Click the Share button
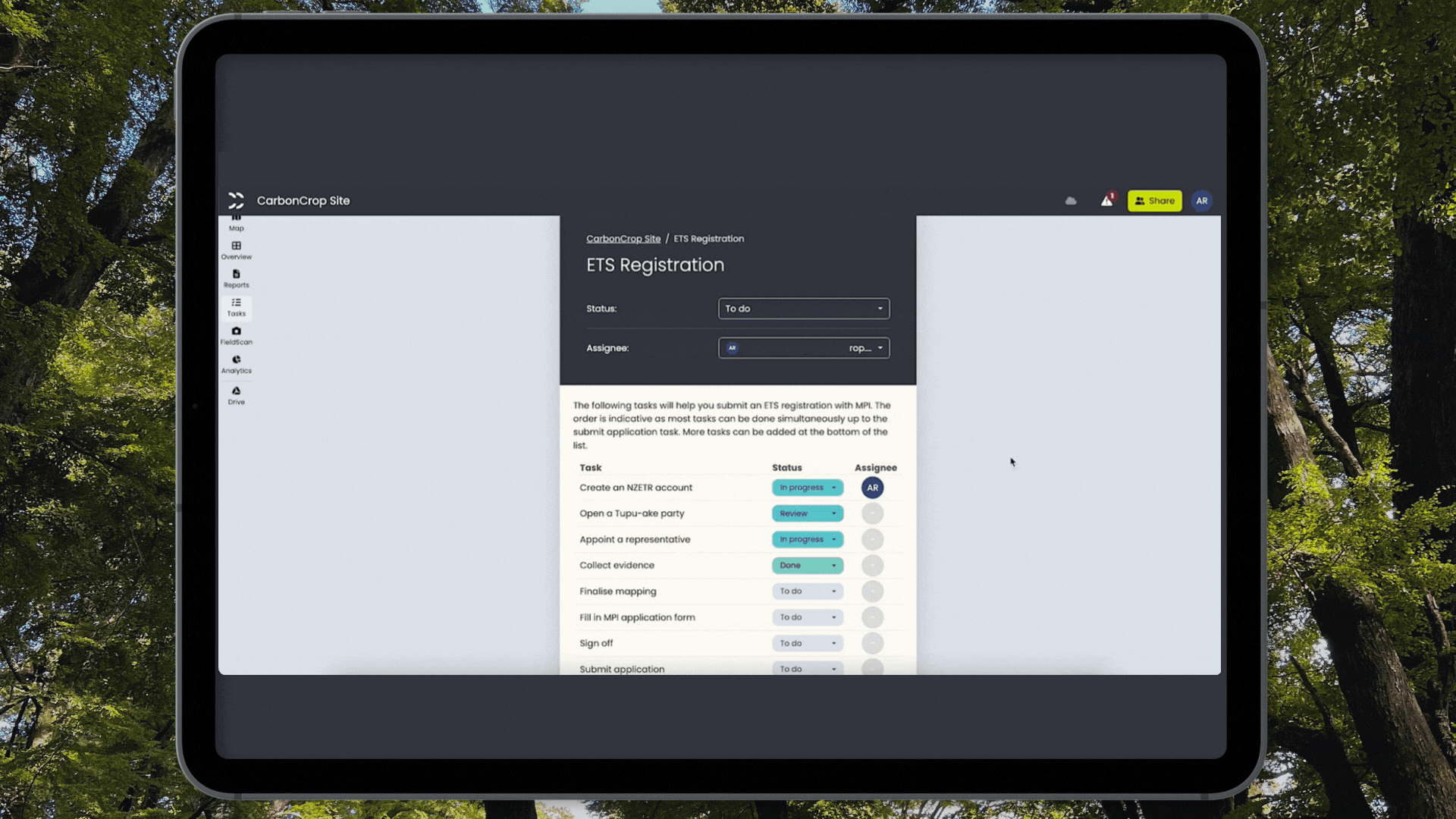The height and width of the screenshot is (819, 1456). (x=1154, y=201)
